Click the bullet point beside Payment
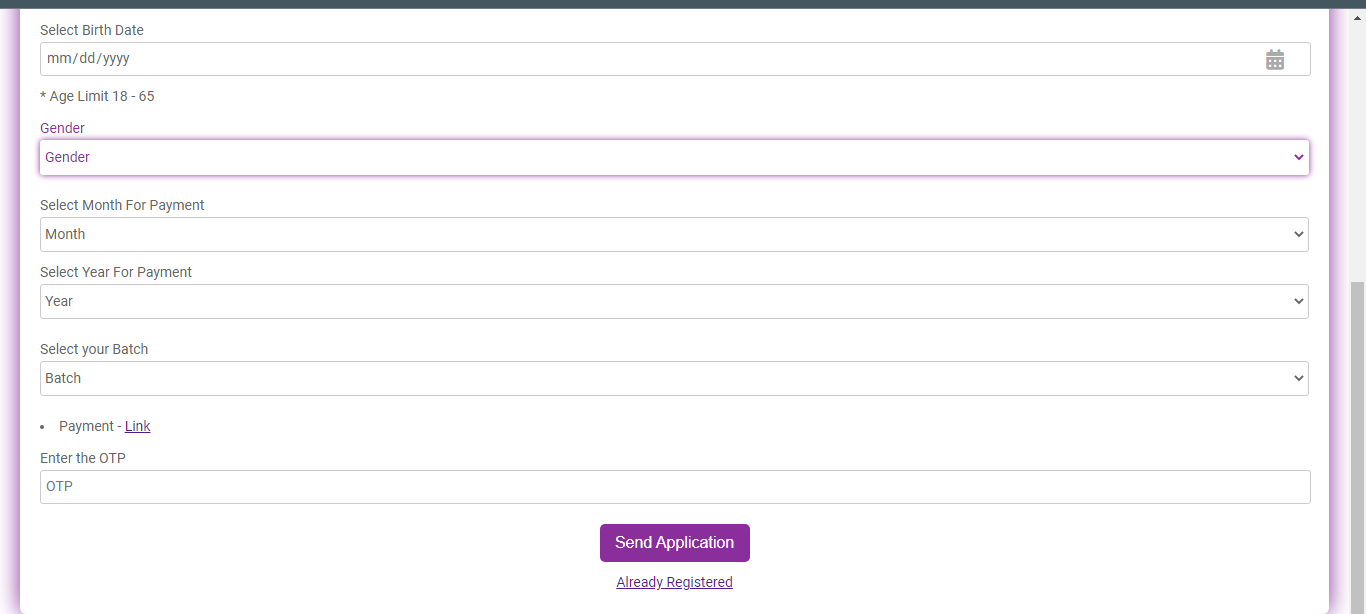This screenshot has width=1366, height=614. [x=41, y=426]
